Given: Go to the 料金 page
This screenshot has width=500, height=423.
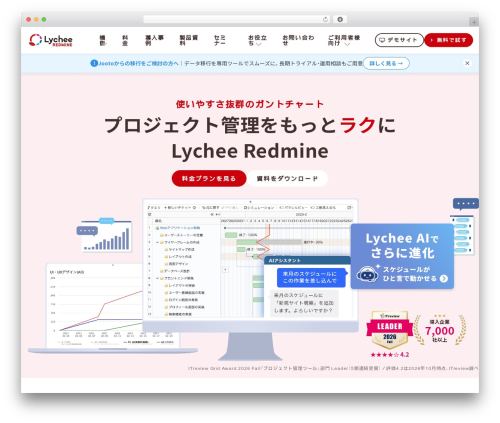Looking at the screenshot, I should click(x=125, y=40).
